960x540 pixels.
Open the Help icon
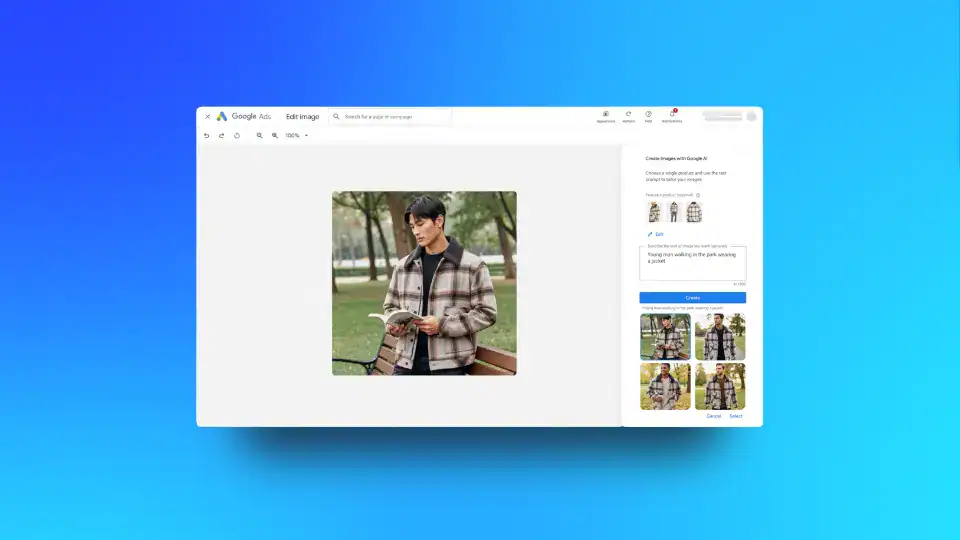point(648,116)
